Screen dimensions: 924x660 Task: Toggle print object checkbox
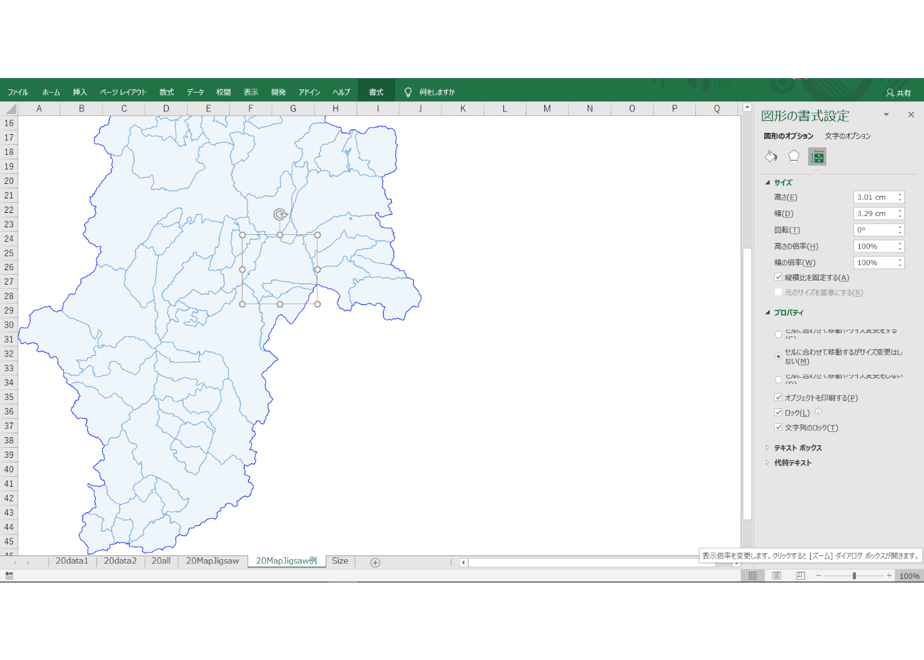tap(778, 397)
